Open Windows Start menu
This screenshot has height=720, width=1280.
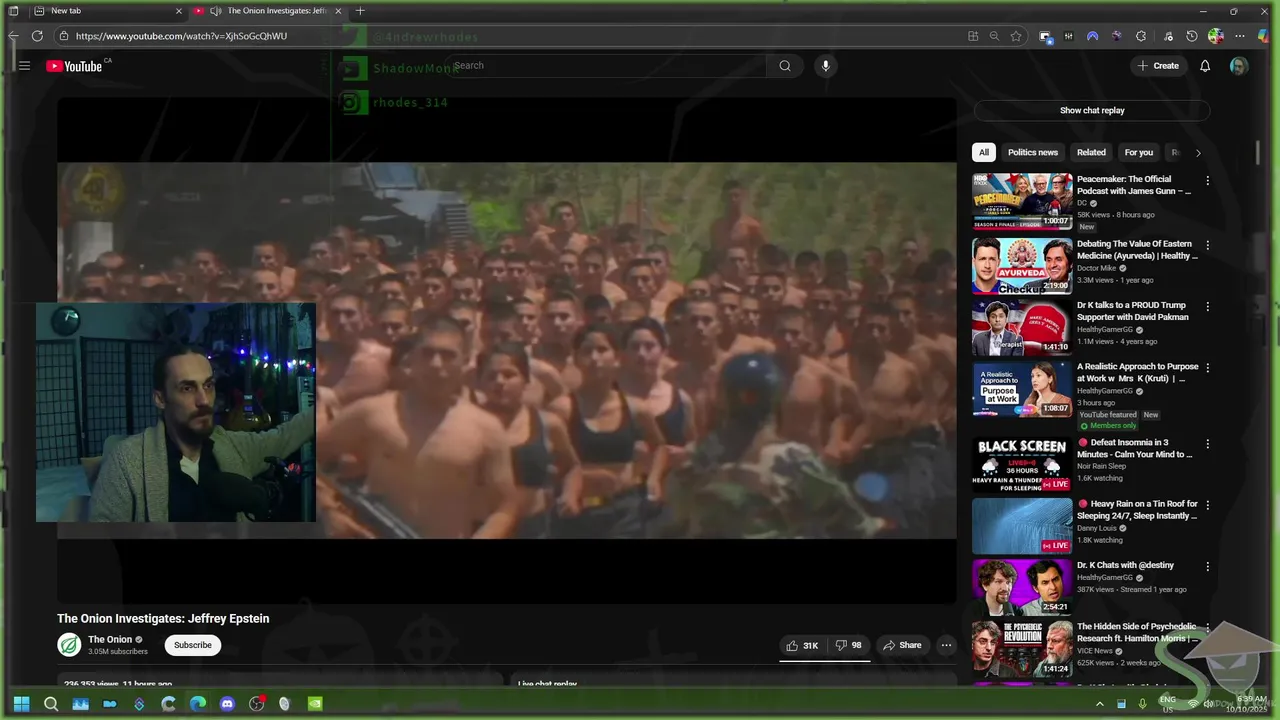coord(21,704)
